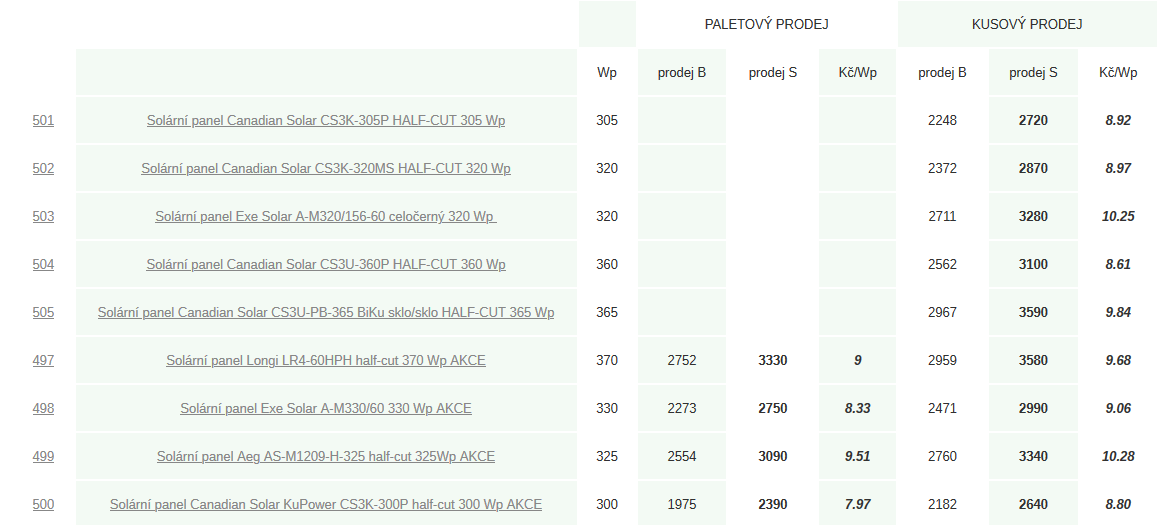Screen dimensions: 1160x525
Task: Open Longi LR4-60HPH half-cut 370 Wp link
Action: [326, 360]
